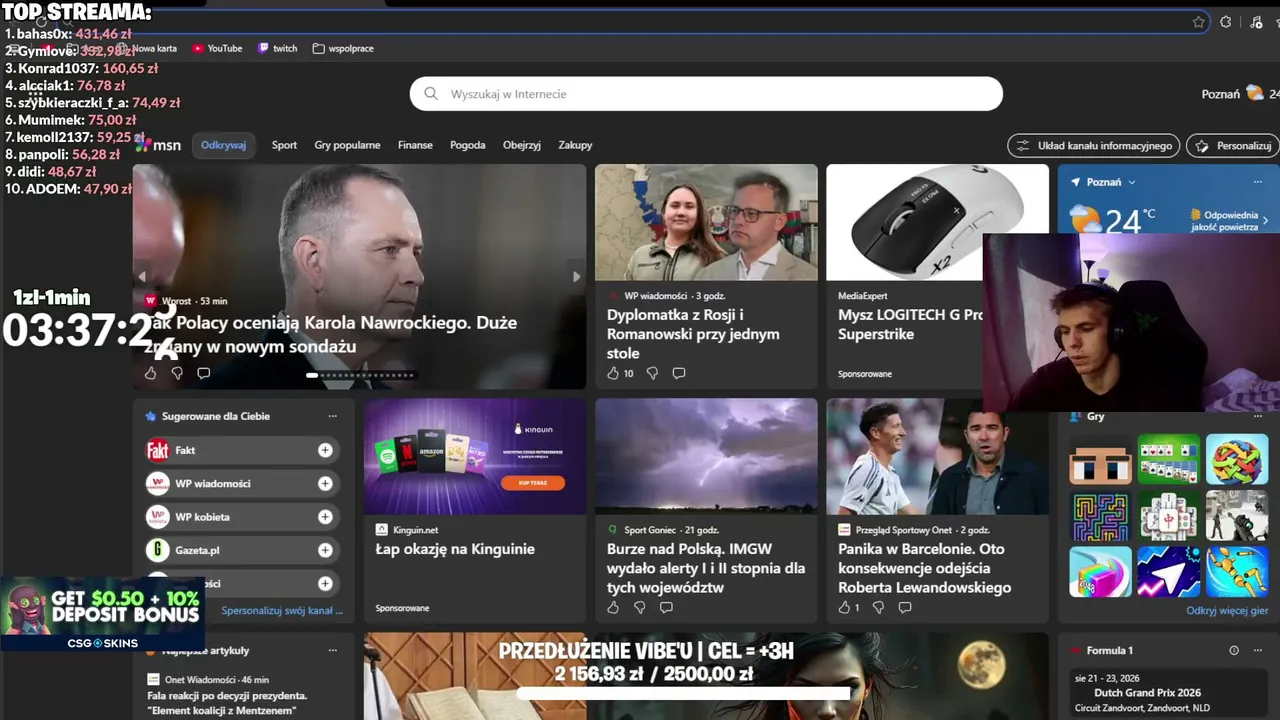Viewport: 1280px width, 720px height.
Task: Follow Gazeta.pl with plus button
Action: [325, 550]
